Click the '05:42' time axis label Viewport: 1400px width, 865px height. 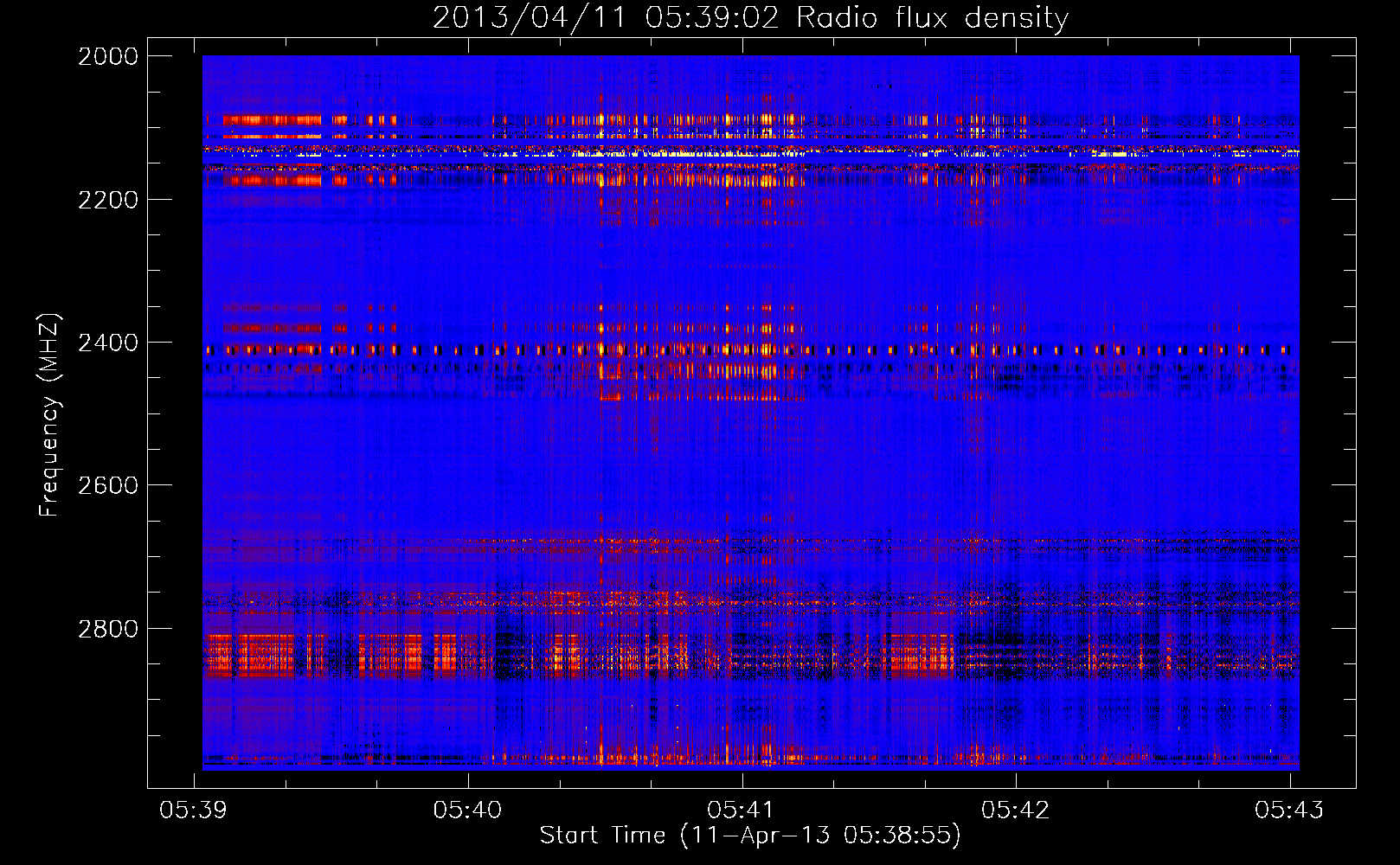click(1015, 810)
